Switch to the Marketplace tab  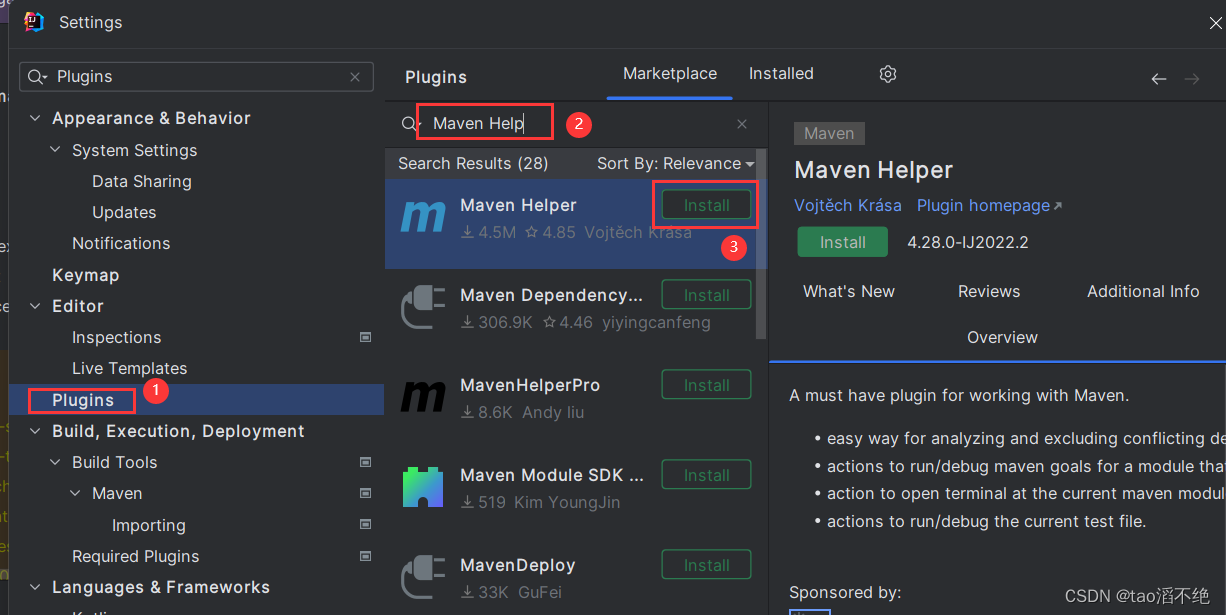tap(670, 74)
